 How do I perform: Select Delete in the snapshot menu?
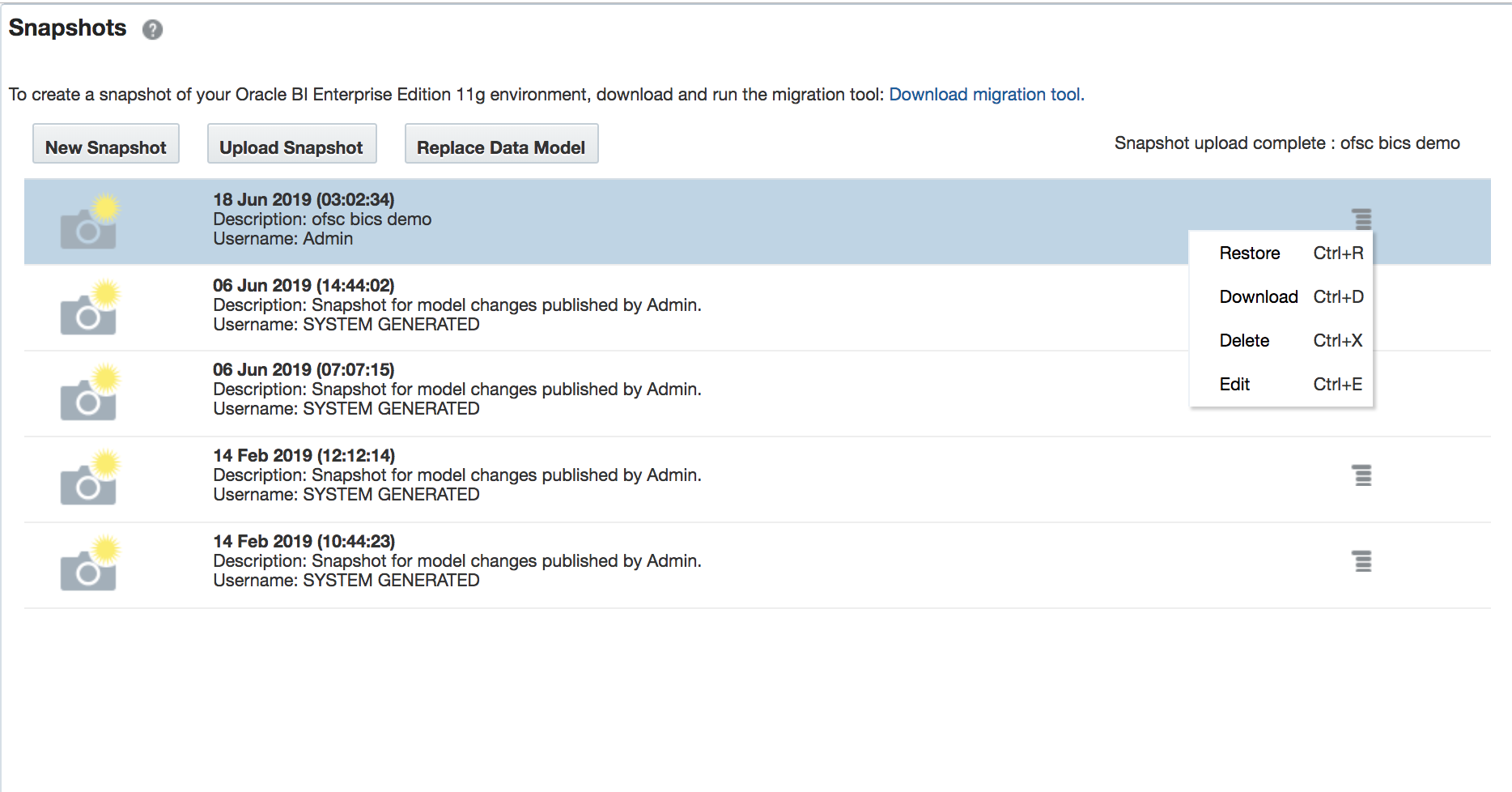1244,341
